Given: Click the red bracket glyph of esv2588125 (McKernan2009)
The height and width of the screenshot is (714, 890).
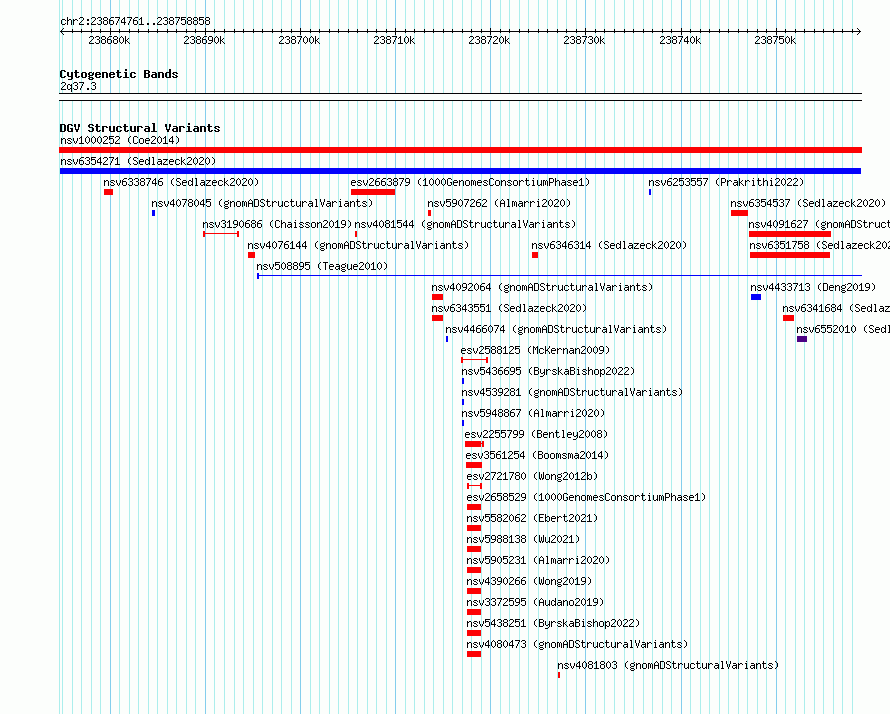Looking at the screenshot, I should point(475,360).
